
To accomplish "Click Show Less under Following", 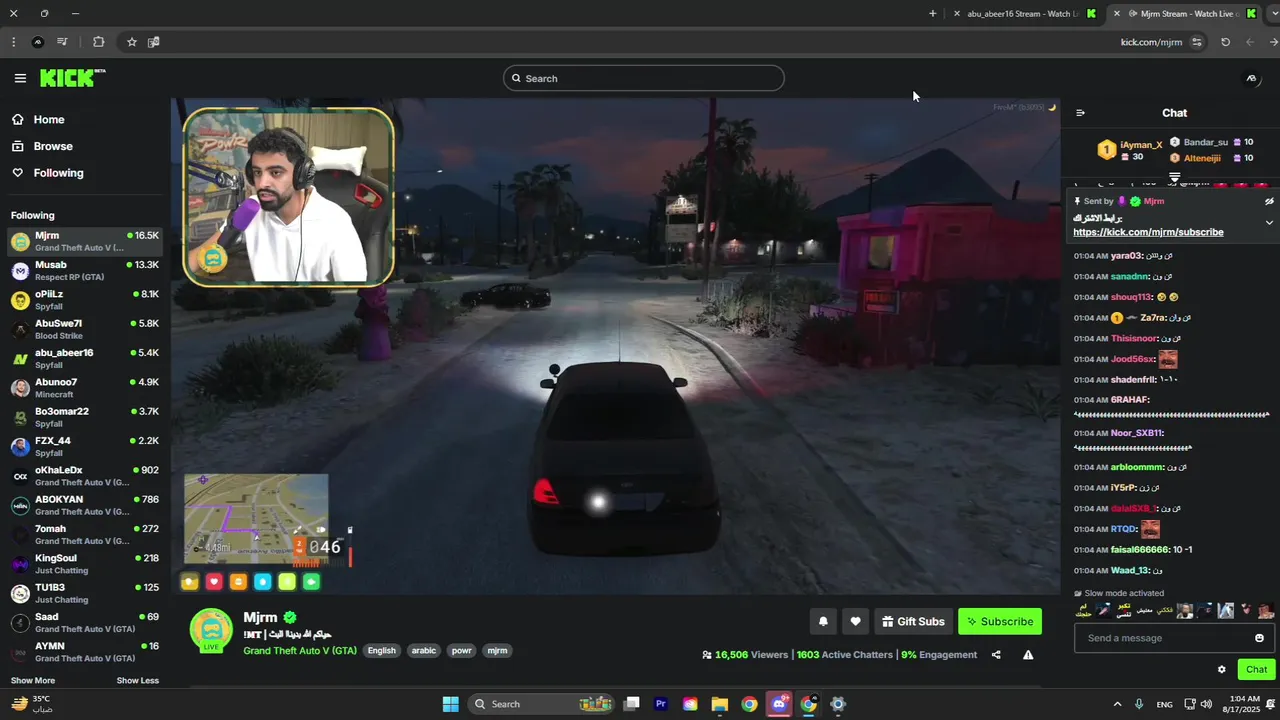I will (137, 681).
